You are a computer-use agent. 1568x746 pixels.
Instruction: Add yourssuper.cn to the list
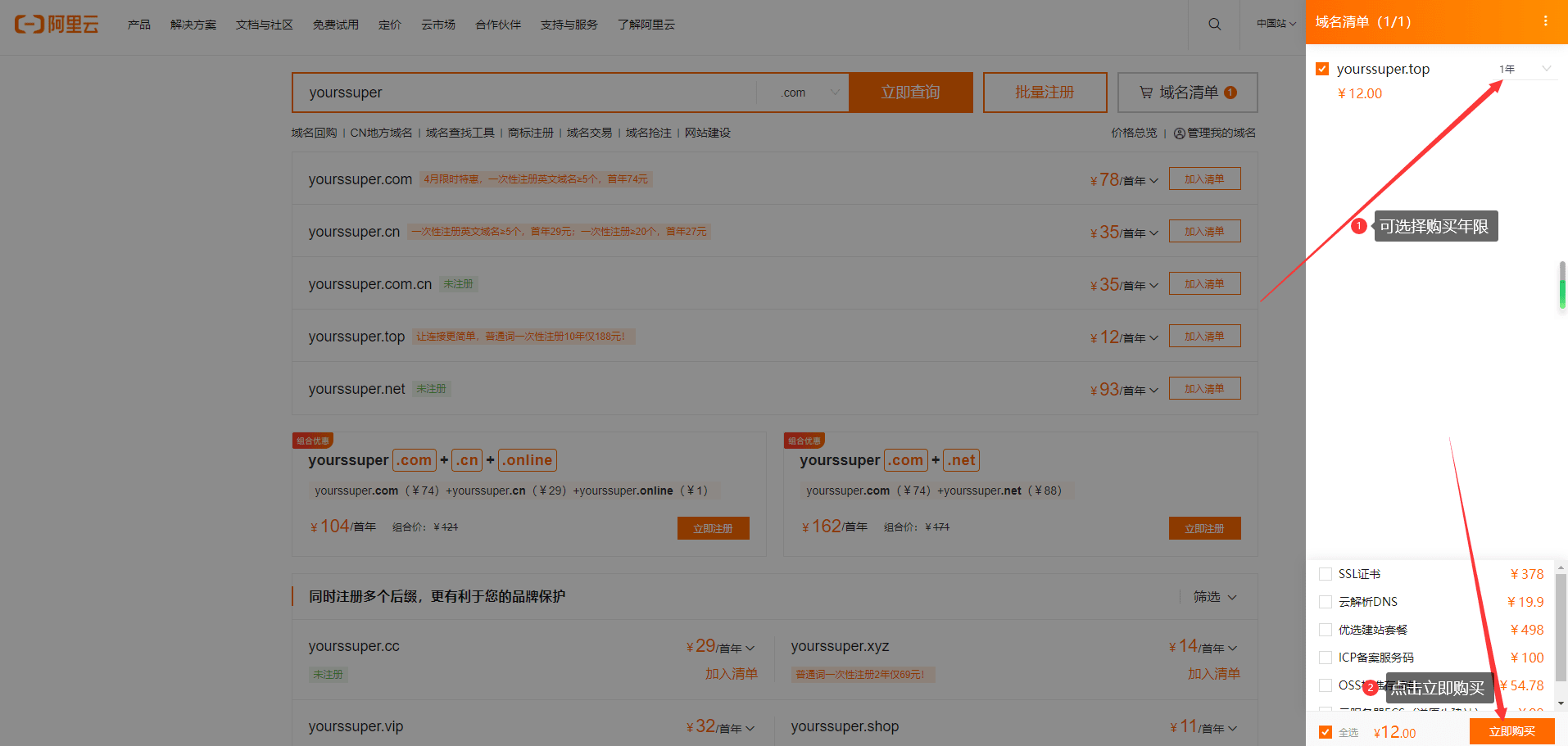1204,232
